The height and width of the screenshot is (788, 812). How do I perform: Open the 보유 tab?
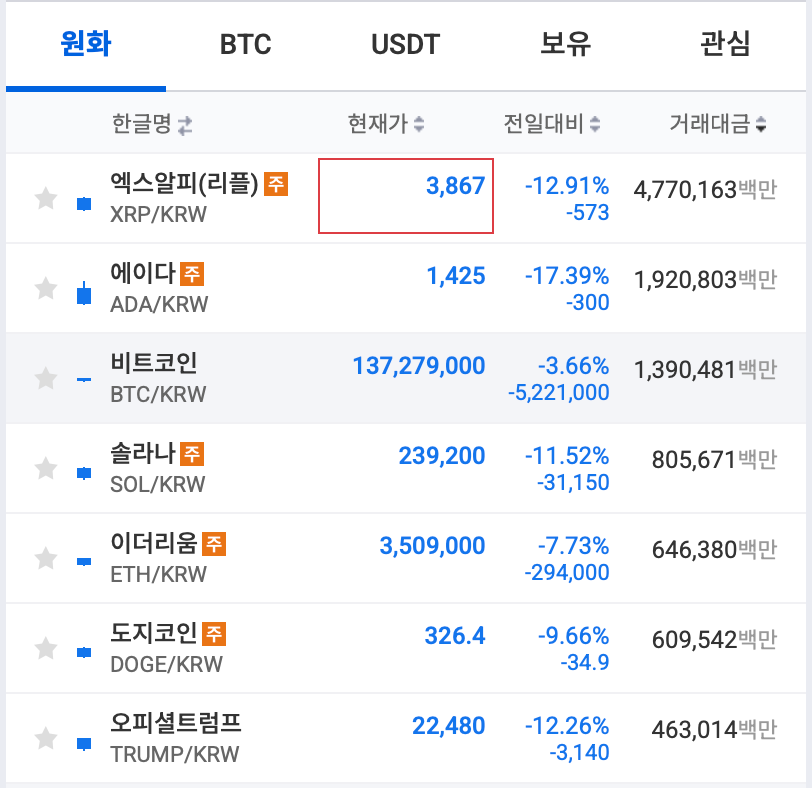(x=565, y=44)
